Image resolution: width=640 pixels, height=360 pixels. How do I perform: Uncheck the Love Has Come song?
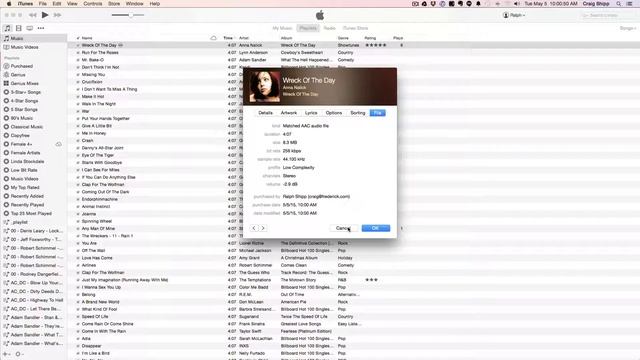point(78,258)
